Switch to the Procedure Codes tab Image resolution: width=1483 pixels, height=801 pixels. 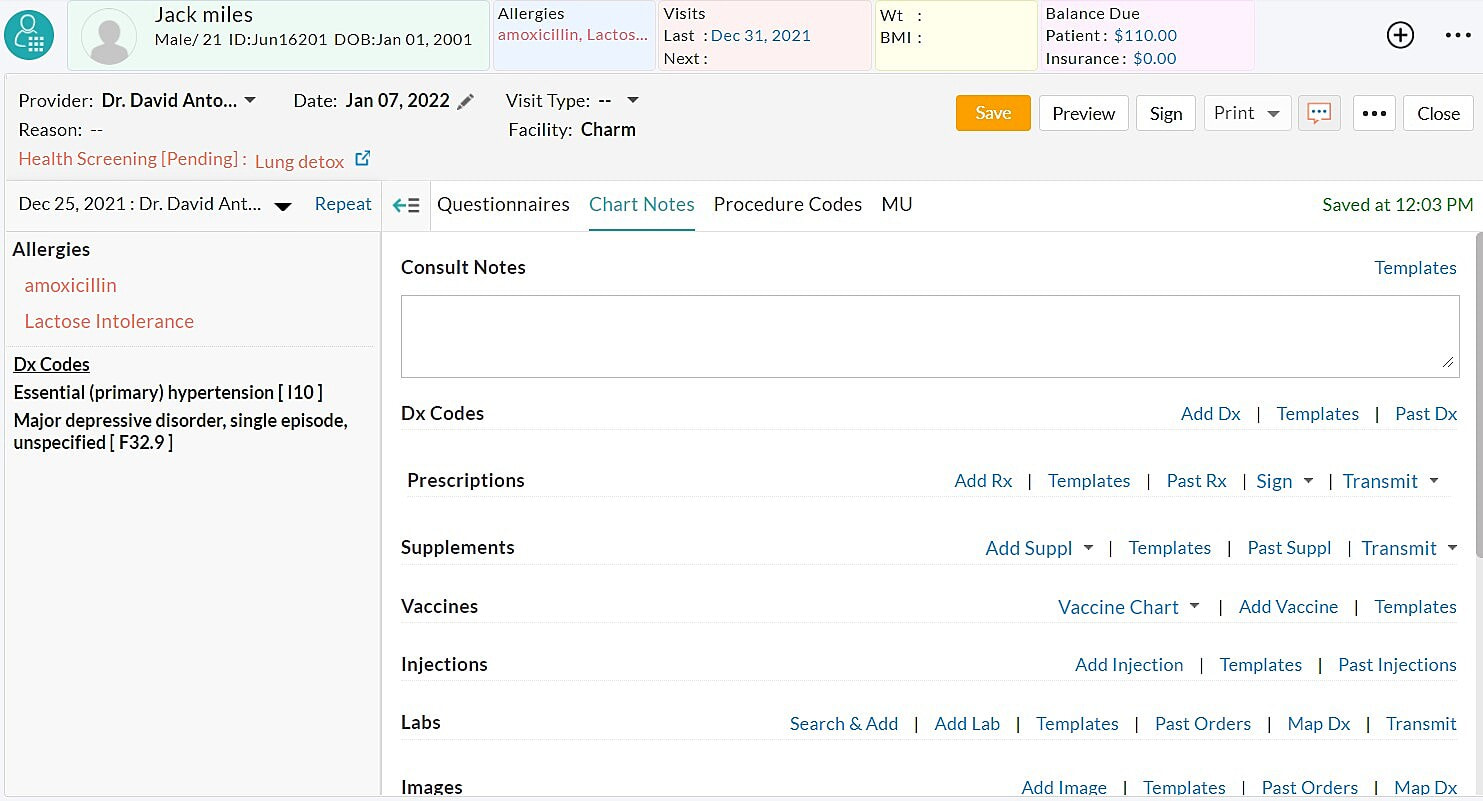click(x=787, y=204)
